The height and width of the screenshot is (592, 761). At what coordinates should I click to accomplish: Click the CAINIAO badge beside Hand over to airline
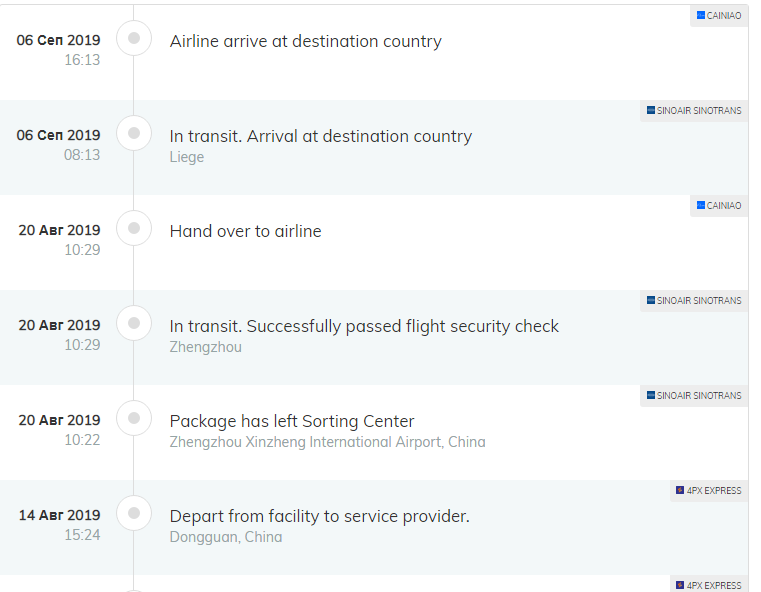(719, 205)
